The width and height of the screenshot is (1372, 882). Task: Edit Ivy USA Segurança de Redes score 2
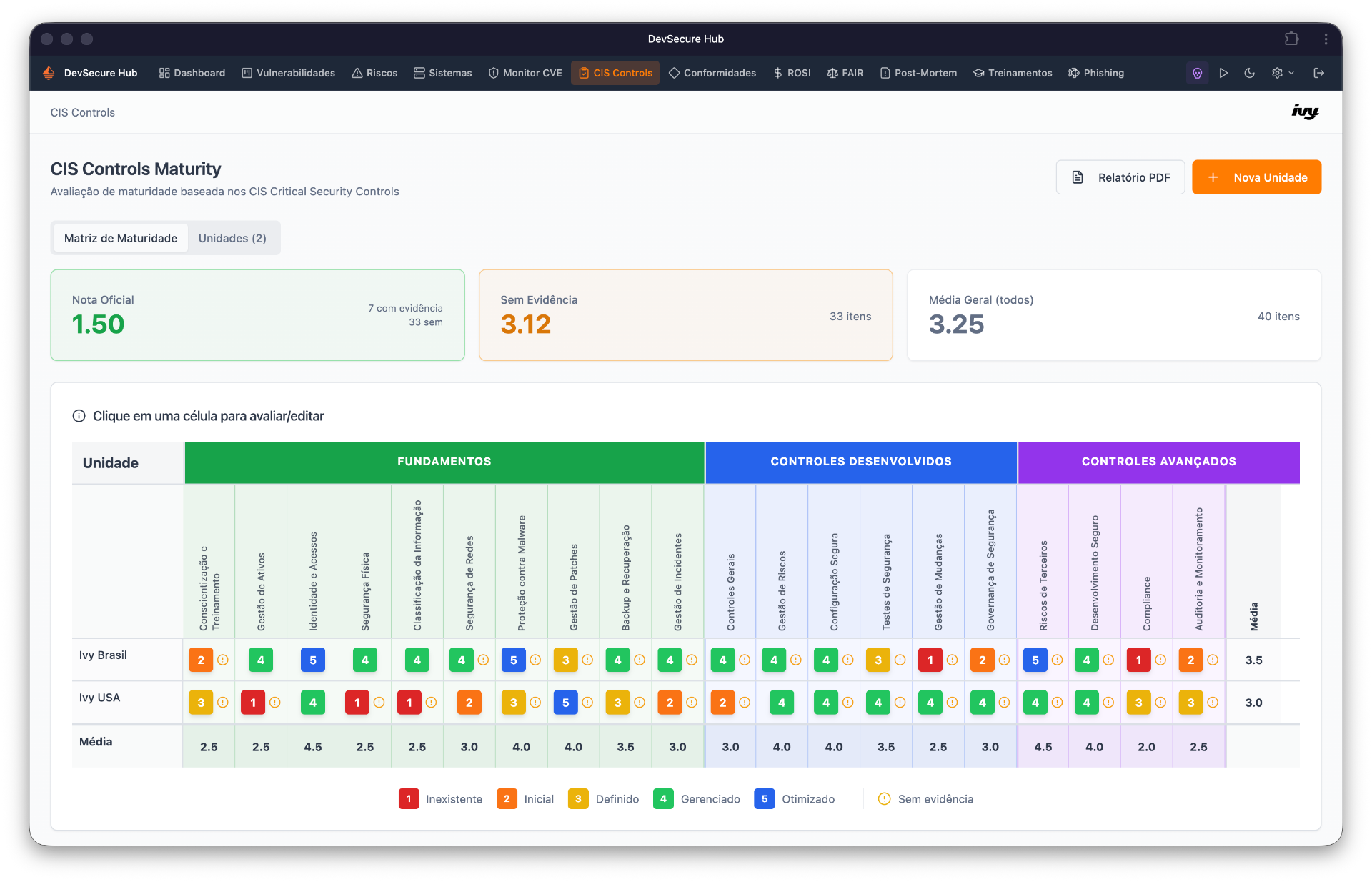click(x=469, y=703)
